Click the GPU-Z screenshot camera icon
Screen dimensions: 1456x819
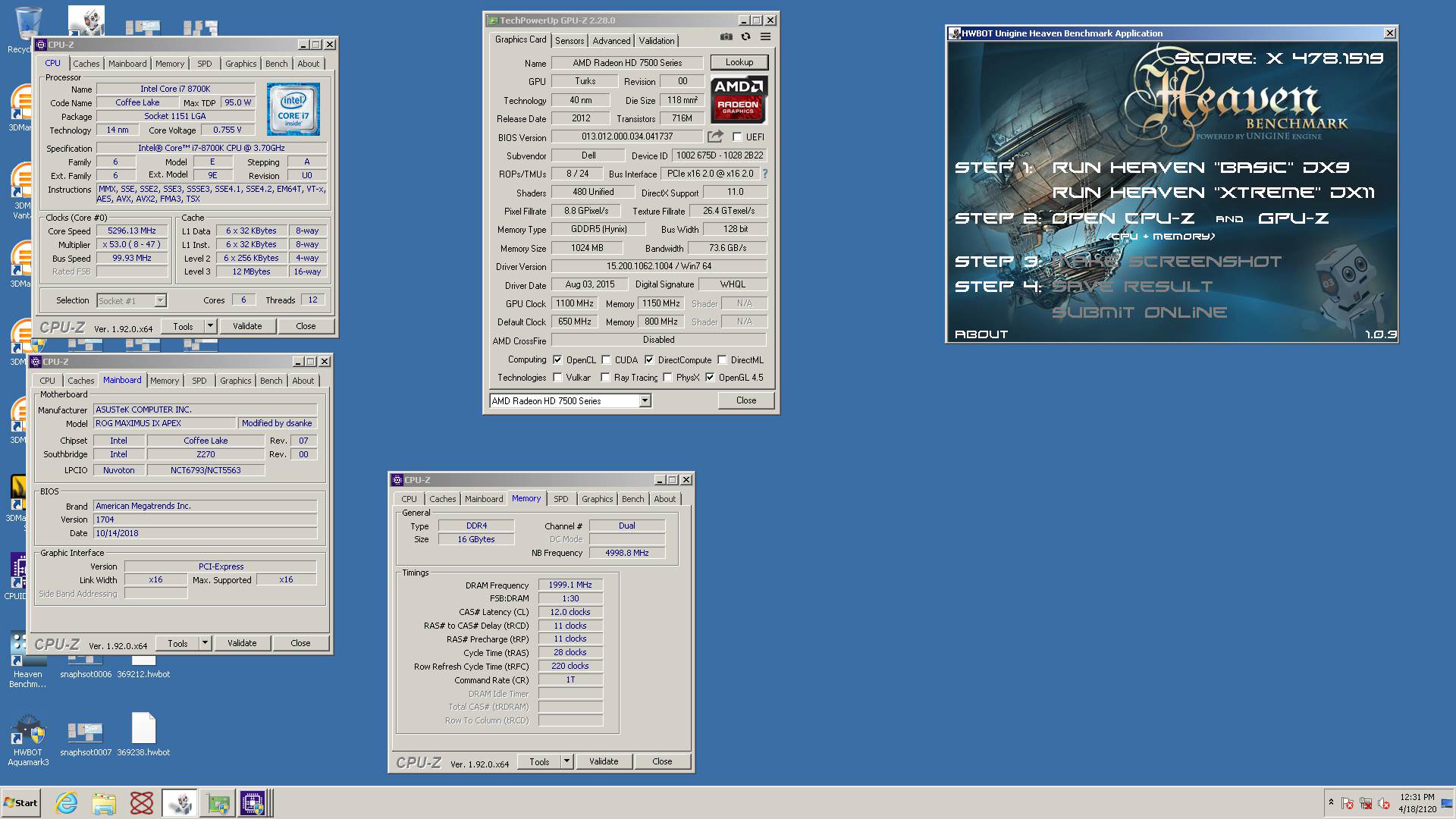click(x=726, y=37)
